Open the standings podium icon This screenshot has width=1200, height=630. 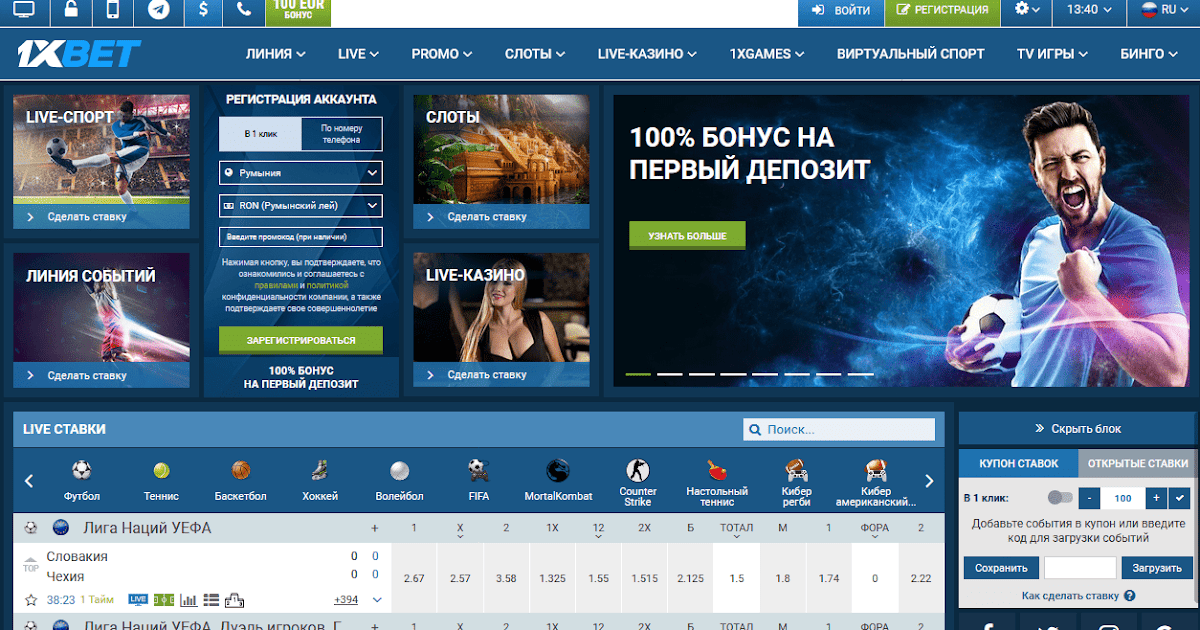pos(235,600)
